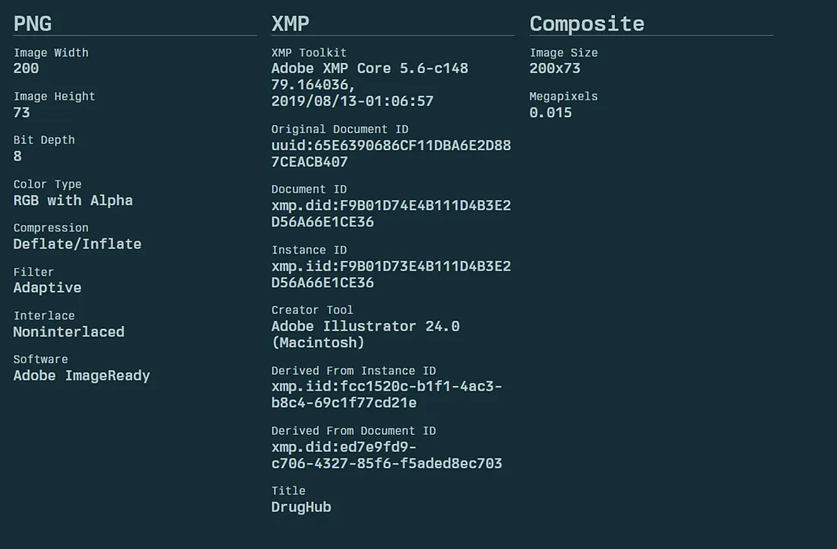Click the Adobe ImageReady software value

81,376
